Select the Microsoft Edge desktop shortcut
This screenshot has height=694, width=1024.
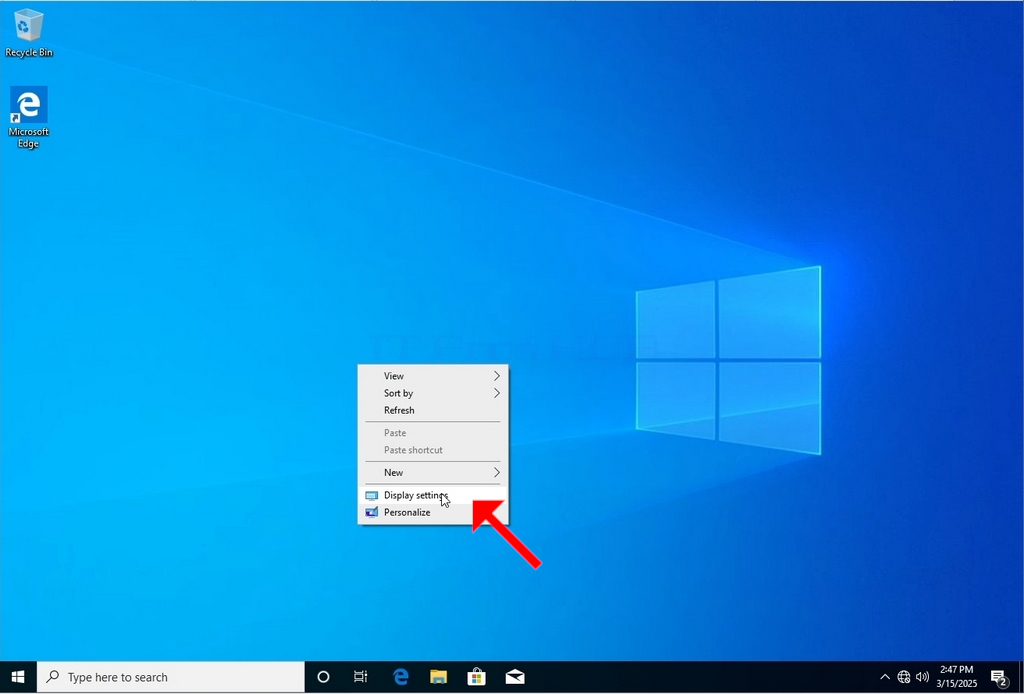pos(28,118)
